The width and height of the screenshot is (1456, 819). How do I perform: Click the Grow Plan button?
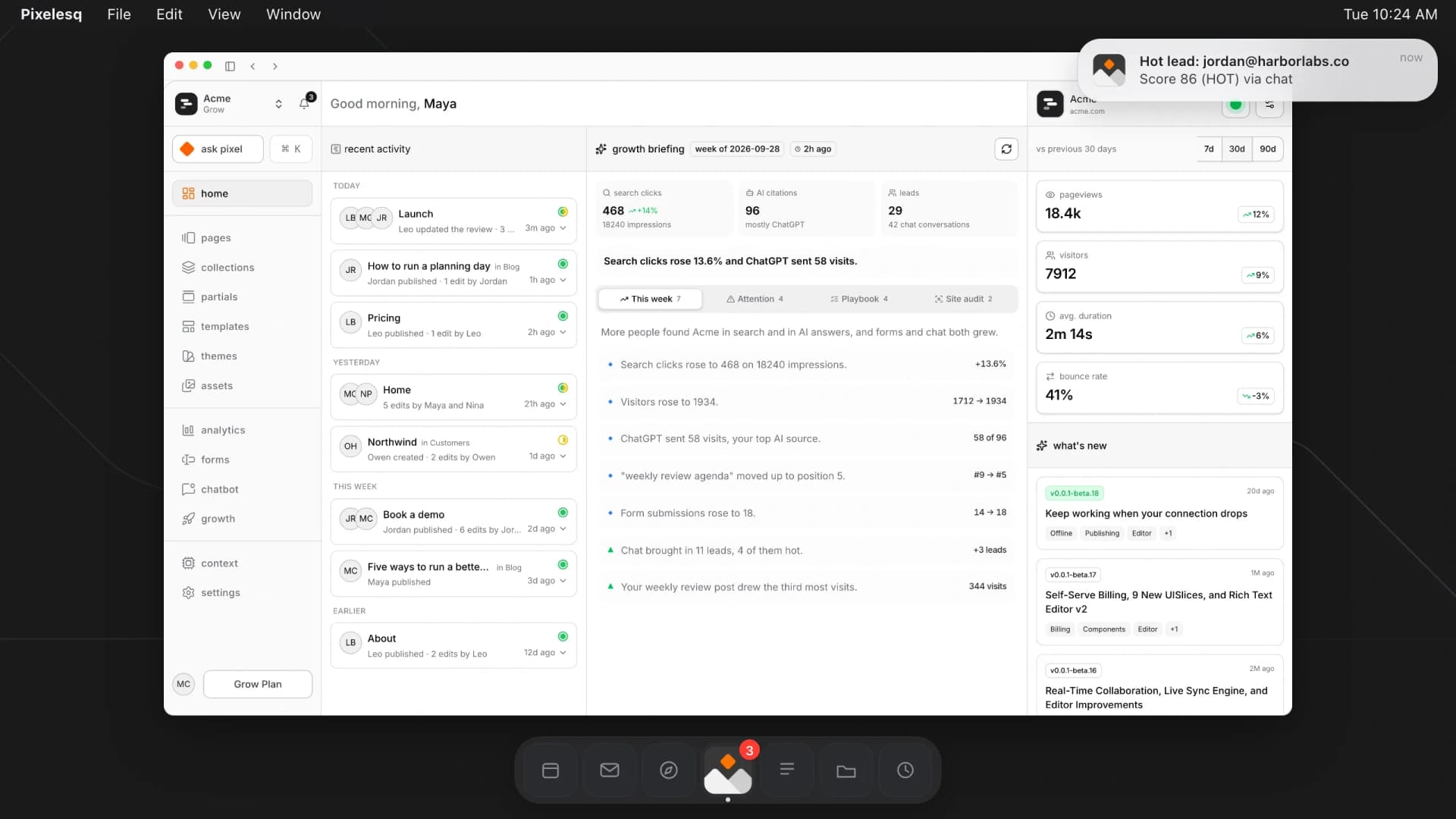258,684
